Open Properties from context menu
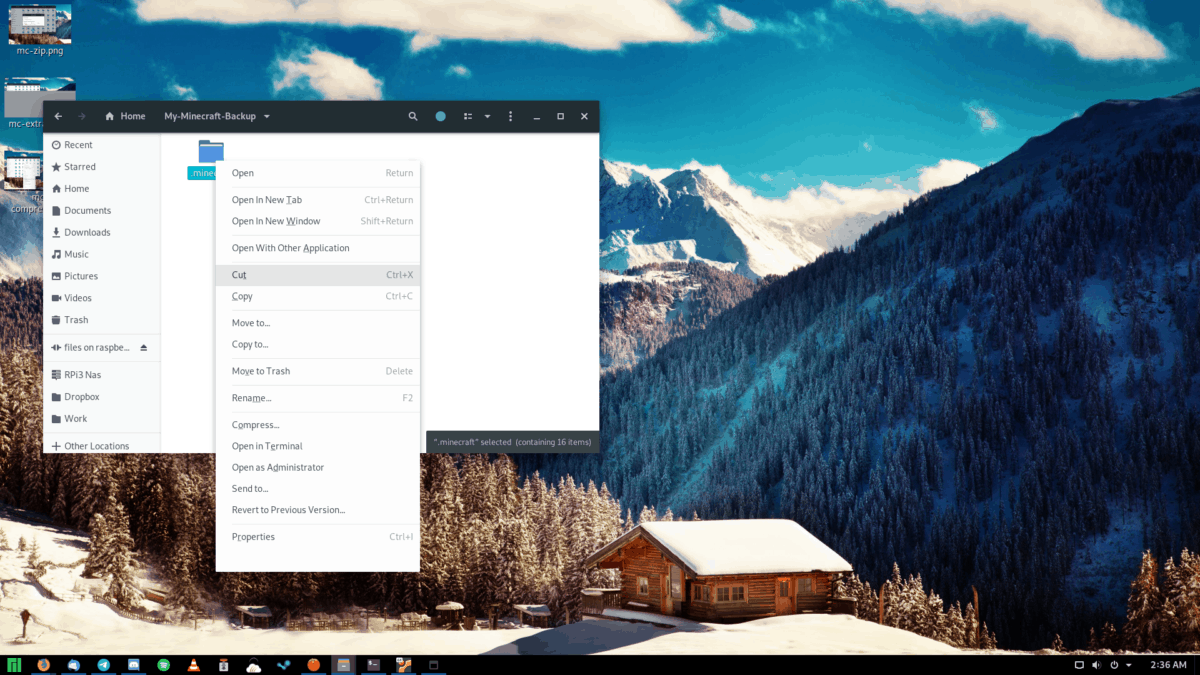1200x675 pixels. [x=318, y=537]
